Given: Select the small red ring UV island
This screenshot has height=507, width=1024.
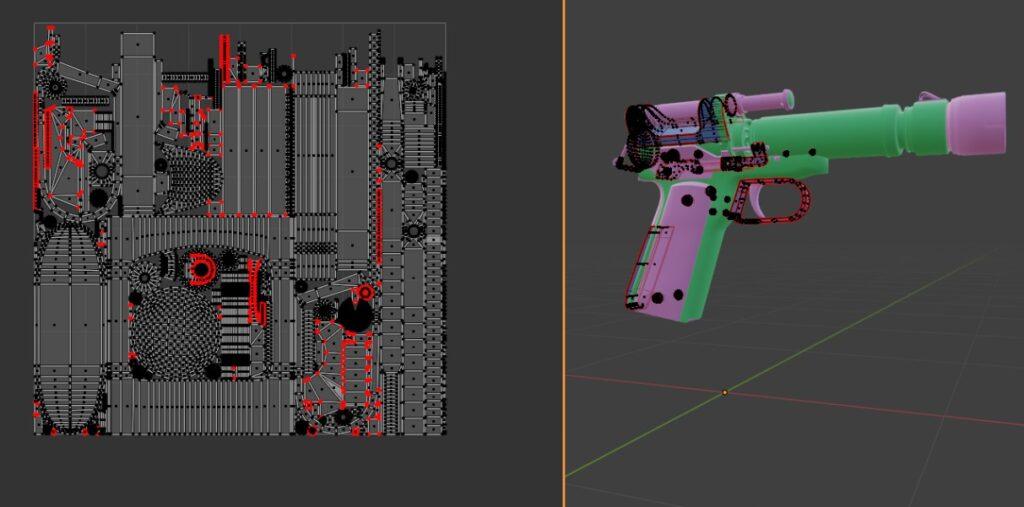Looking at the screenshot, I should tap(365, 291).
